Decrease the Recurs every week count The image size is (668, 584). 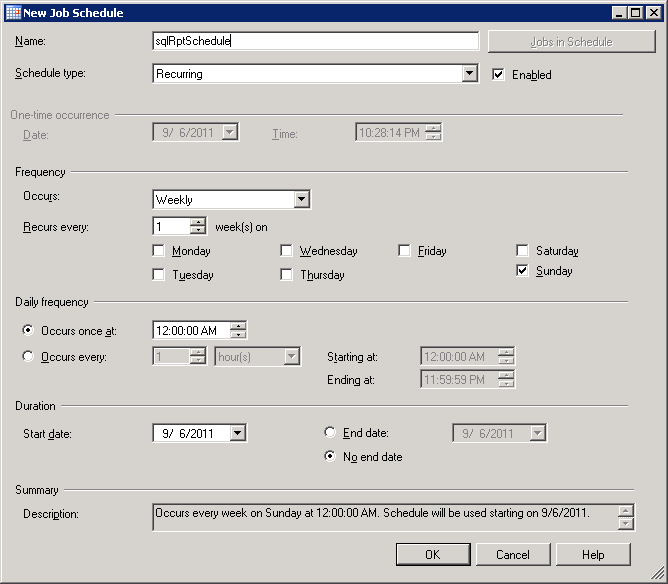click(x=198, y=231)
